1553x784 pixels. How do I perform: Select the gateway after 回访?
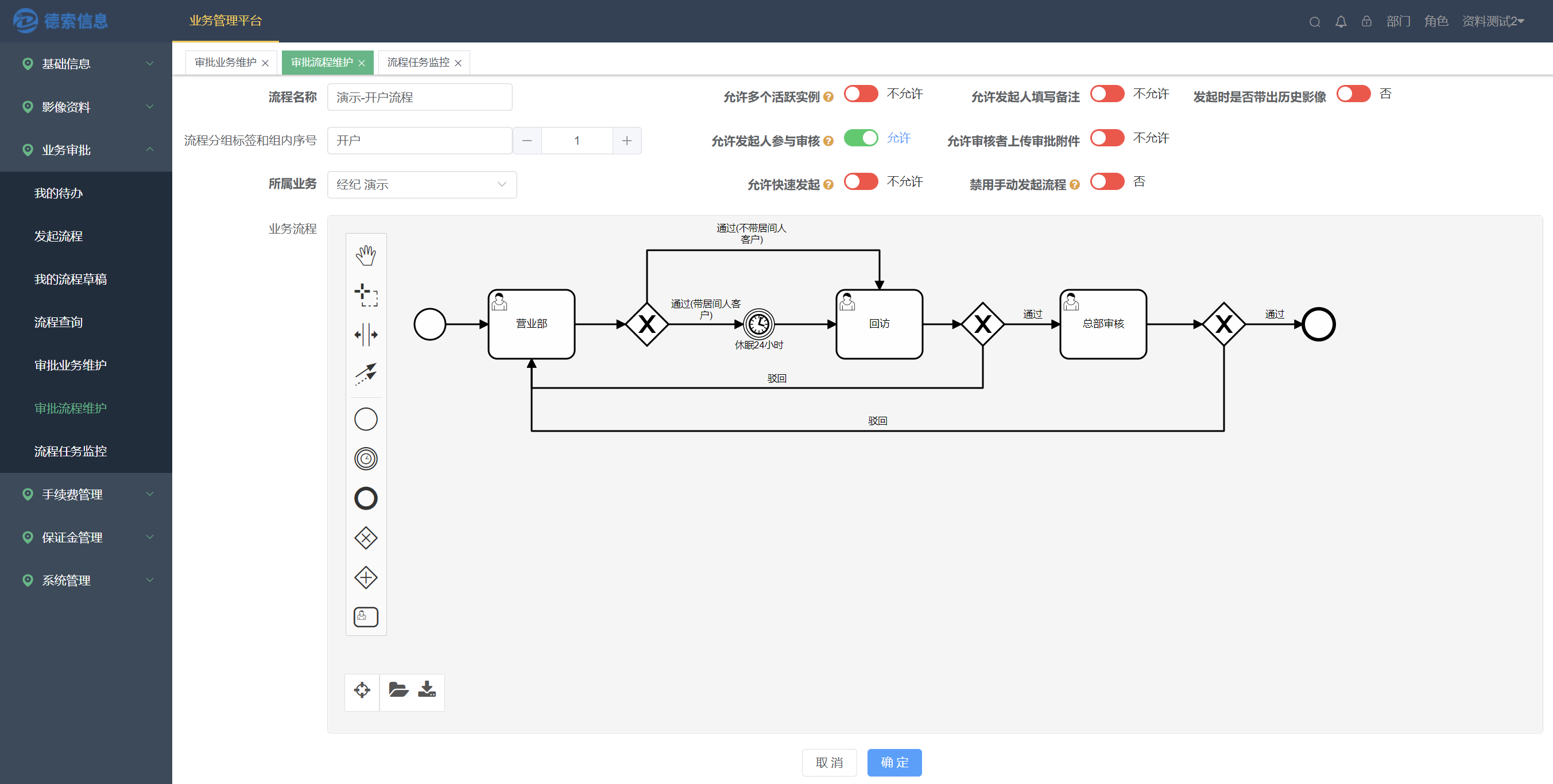[x=983, y=324]
